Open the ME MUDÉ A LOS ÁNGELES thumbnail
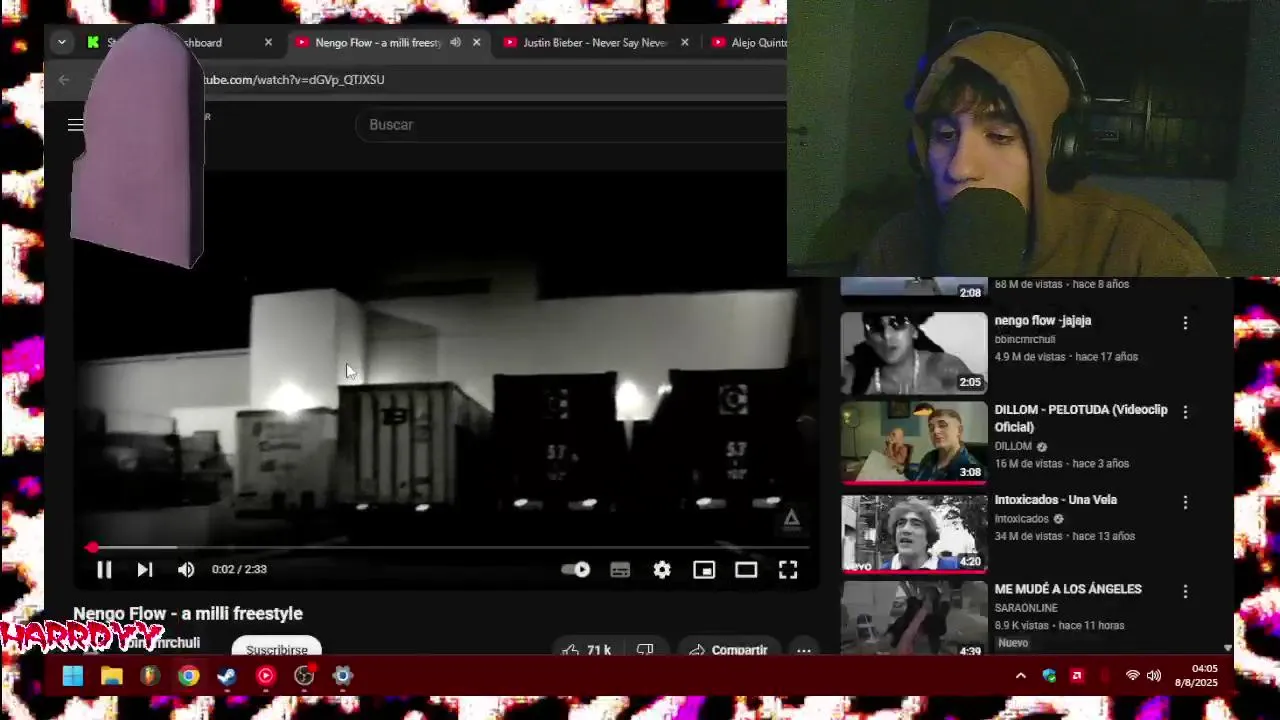 [914, 618]
